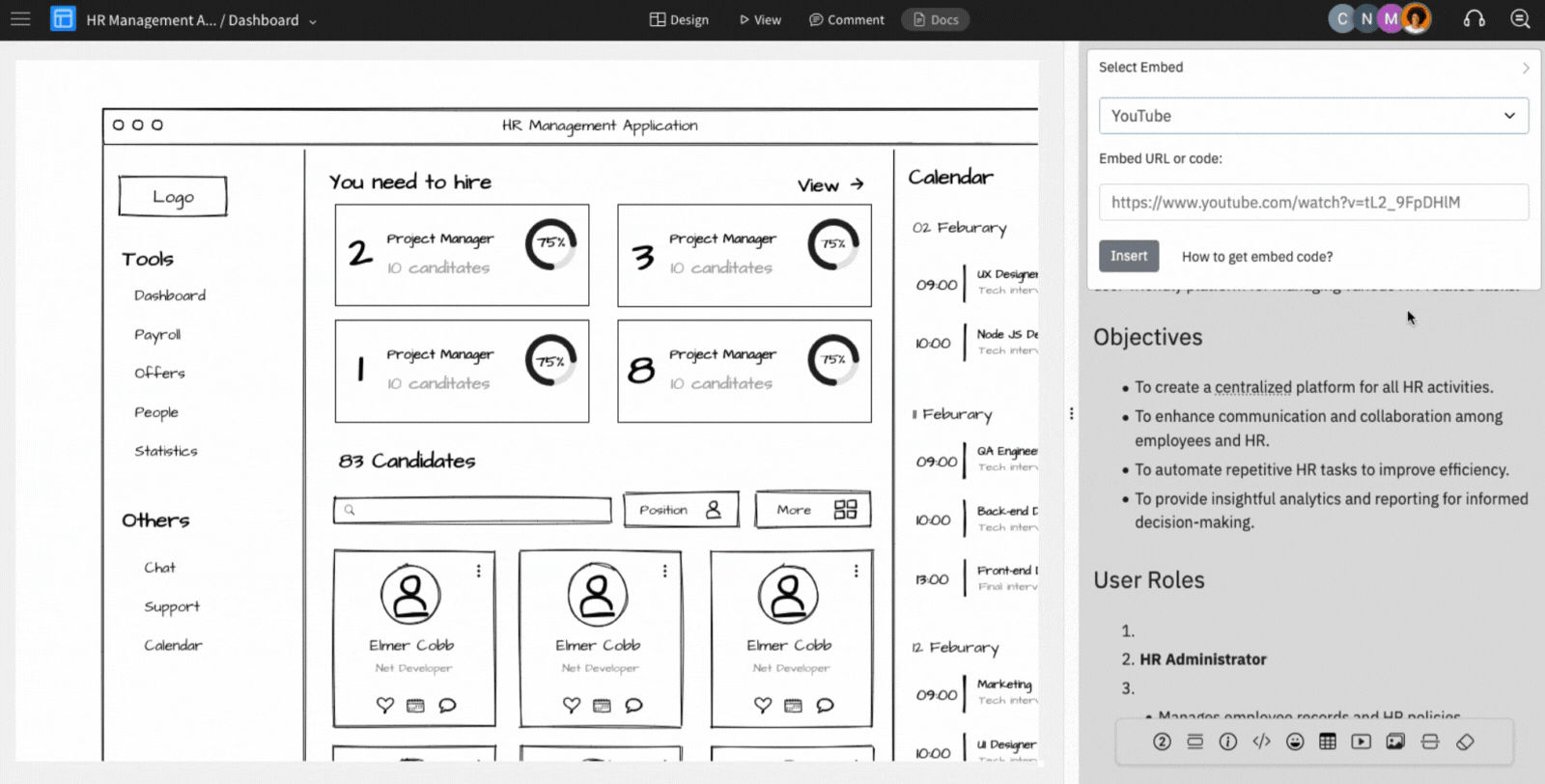Click the panel resize handle dots
This screenshot has width=1545, height=784.
click(1071, 413)
